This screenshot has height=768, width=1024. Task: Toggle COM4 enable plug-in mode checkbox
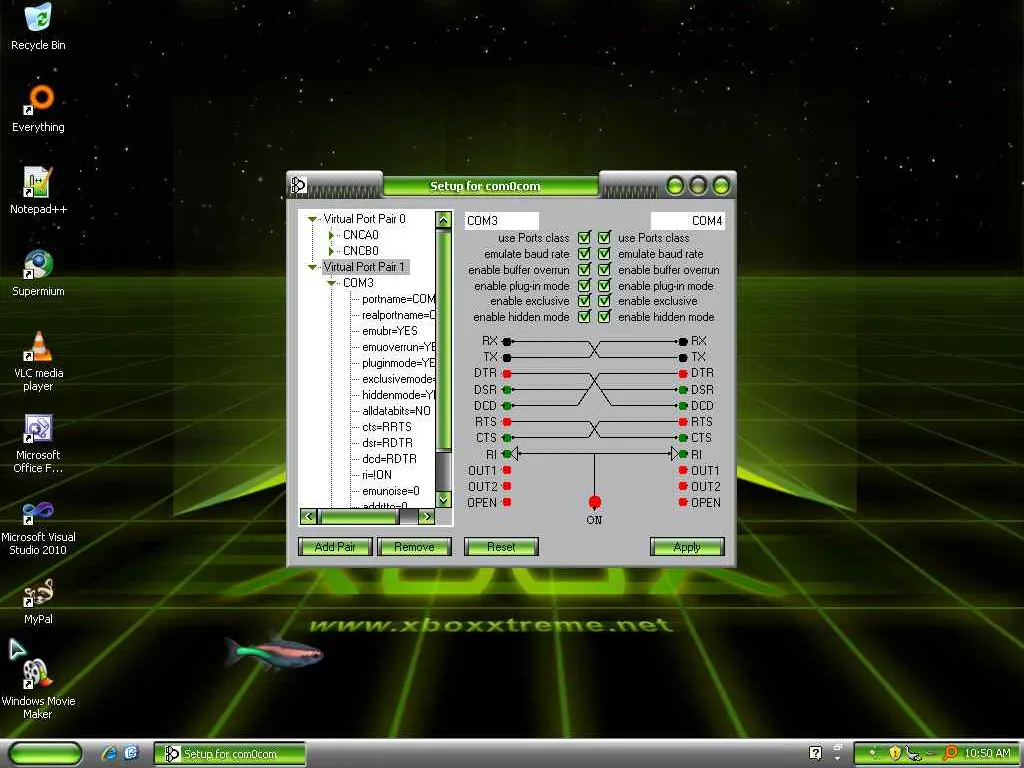(x=604, y=285)
